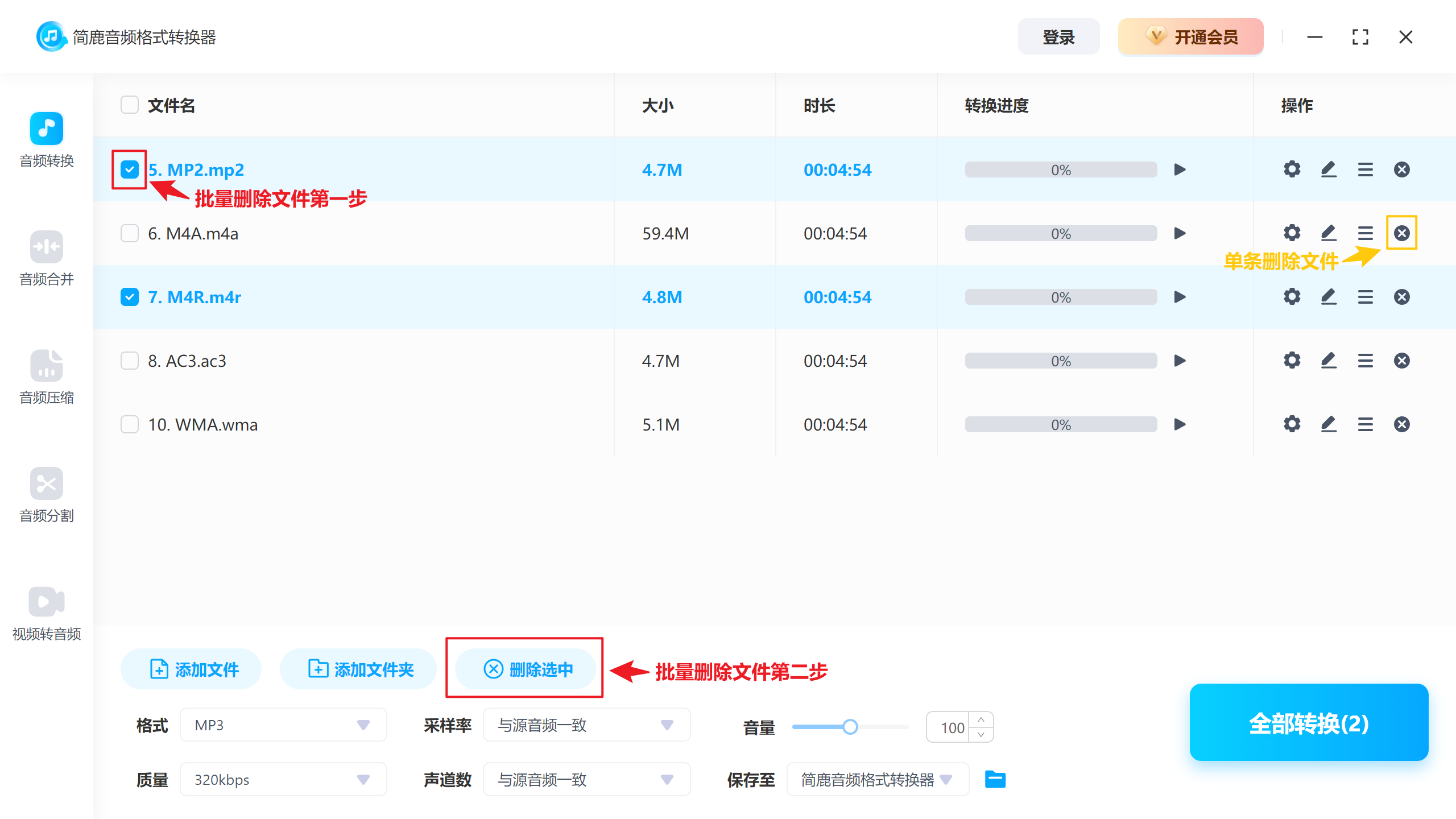1456x819 pixels.
Task: Uncheck the M4R.m4r checkbox
Action: click(x=129, y=296)
